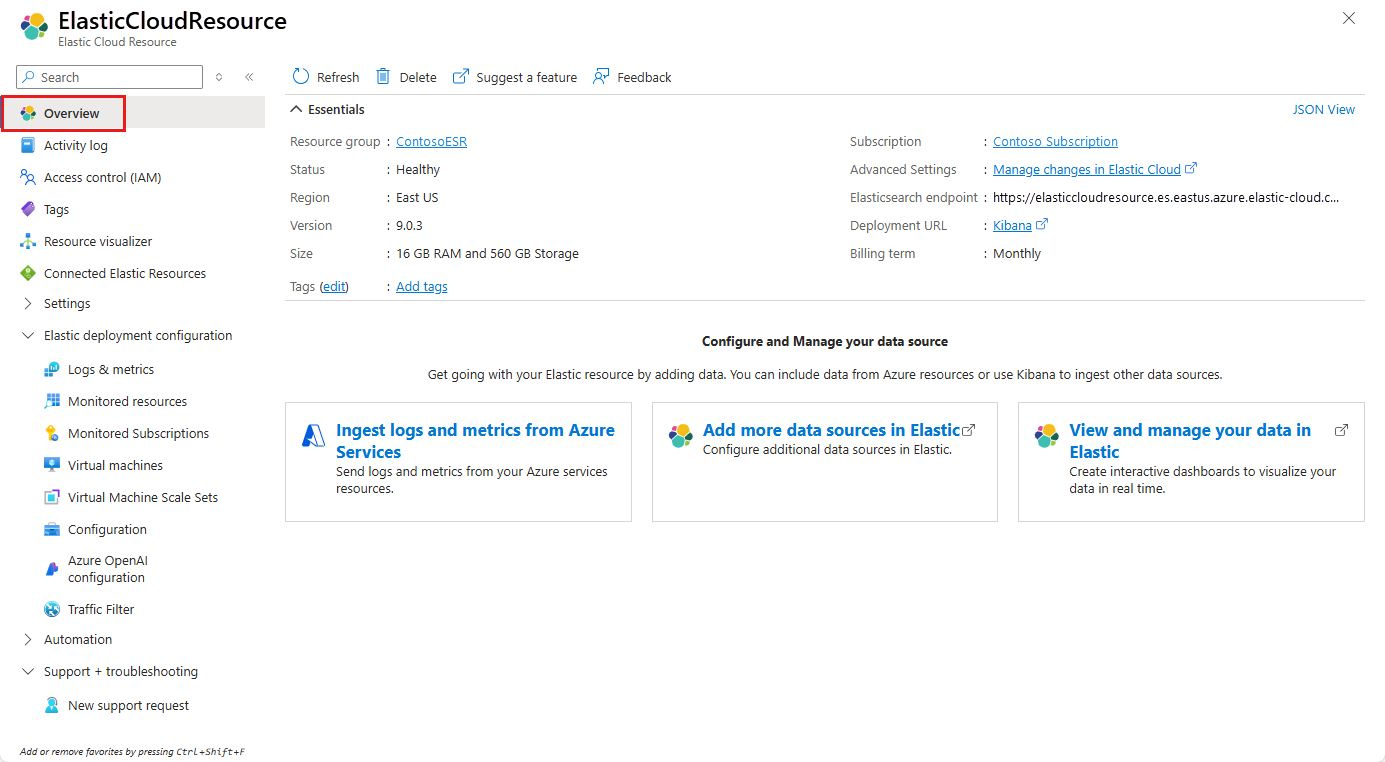This screenshot has height=762, width=1385.
Task: Open the Azure OpenAI configuration item
Action: (107, 569)
